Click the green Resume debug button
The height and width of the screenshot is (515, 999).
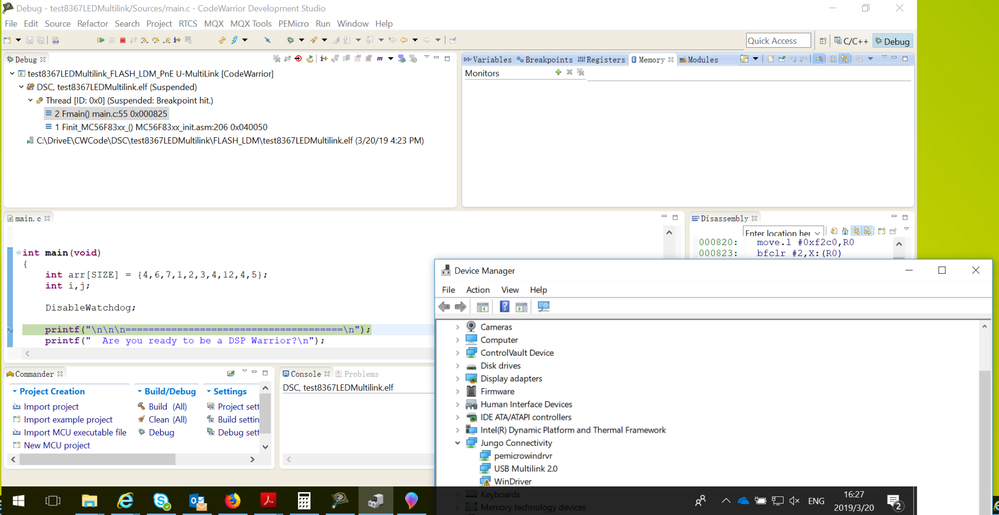click(100, 40)
